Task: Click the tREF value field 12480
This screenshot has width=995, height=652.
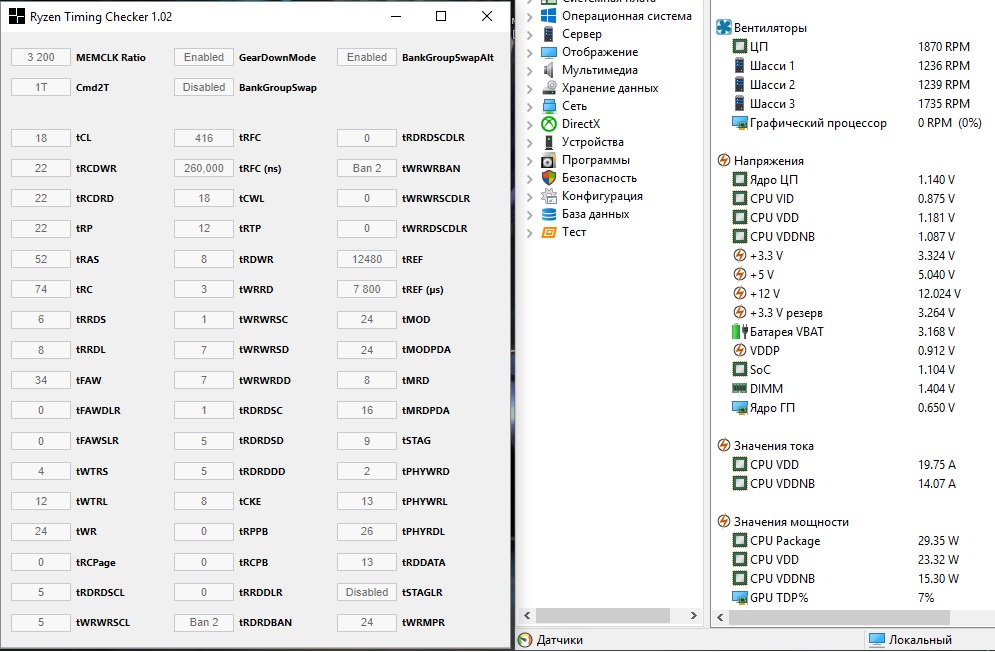Action: pyautogui.click(x=367, y=259)
